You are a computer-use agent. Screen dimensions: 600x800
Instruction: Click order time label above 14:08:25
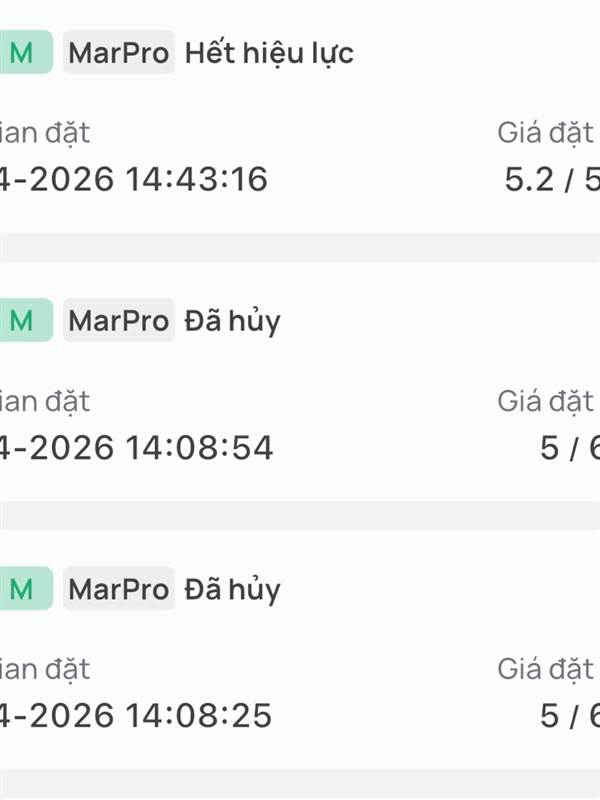coord(45,669)
